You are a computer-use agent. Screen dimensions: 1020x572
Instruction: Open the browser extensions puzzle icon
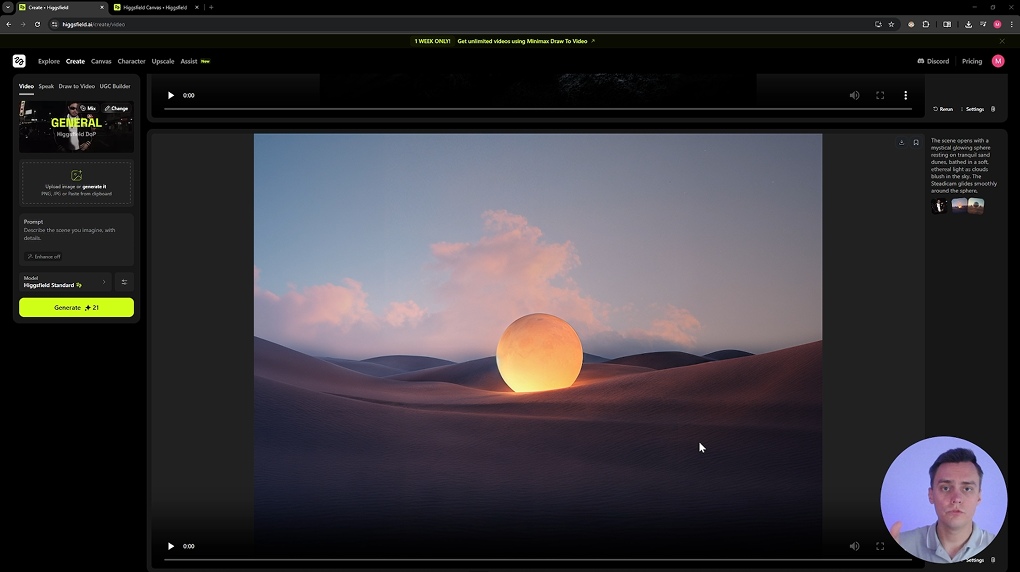pyautogui.click(x=926, y=24)
